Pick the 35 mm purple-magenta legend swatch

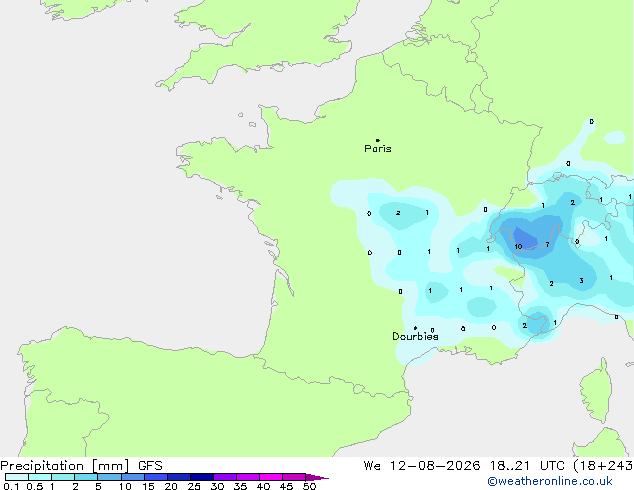[x=248, y=477]
